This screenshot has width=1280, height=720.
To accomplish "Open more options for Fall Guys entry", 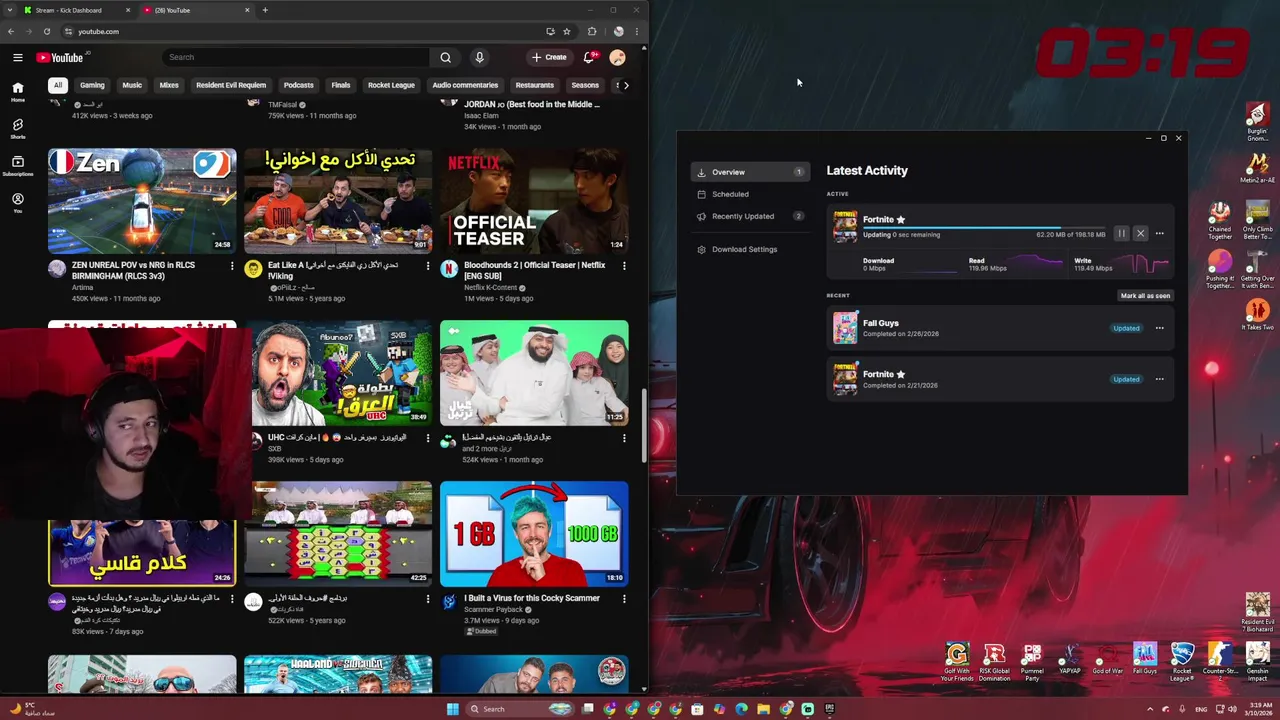I will [x=1159, y=328].
